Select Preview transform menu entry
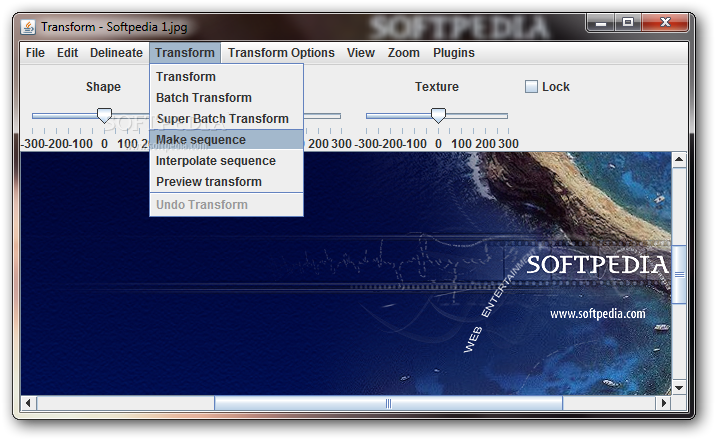Image resolution: width=716 pixels, height=440 pixels. [x=226, y=182]
